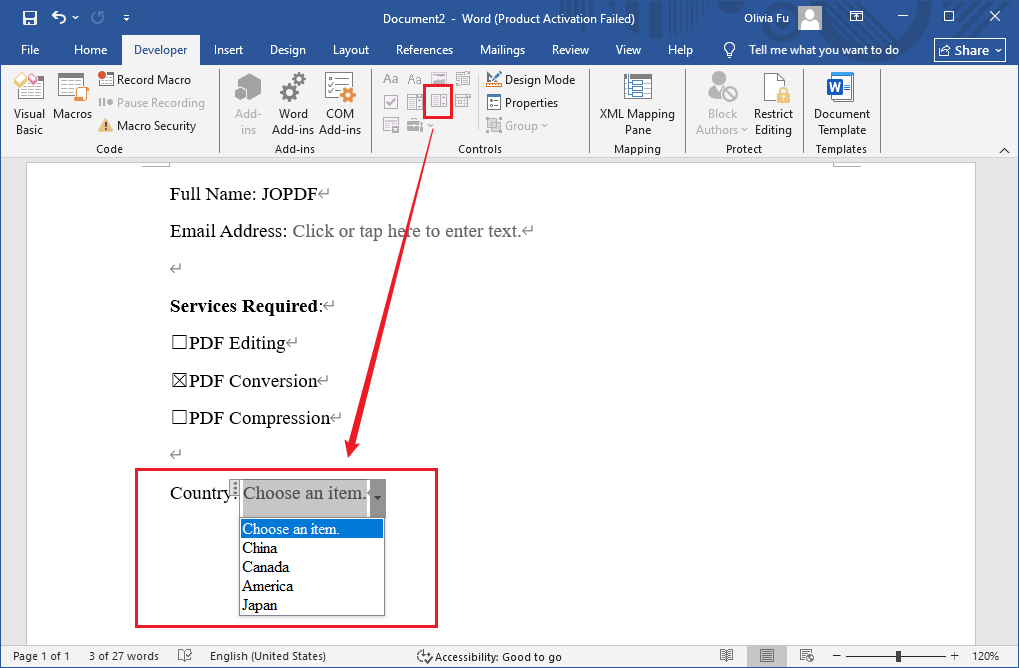Open the Macros dialog

72,96
